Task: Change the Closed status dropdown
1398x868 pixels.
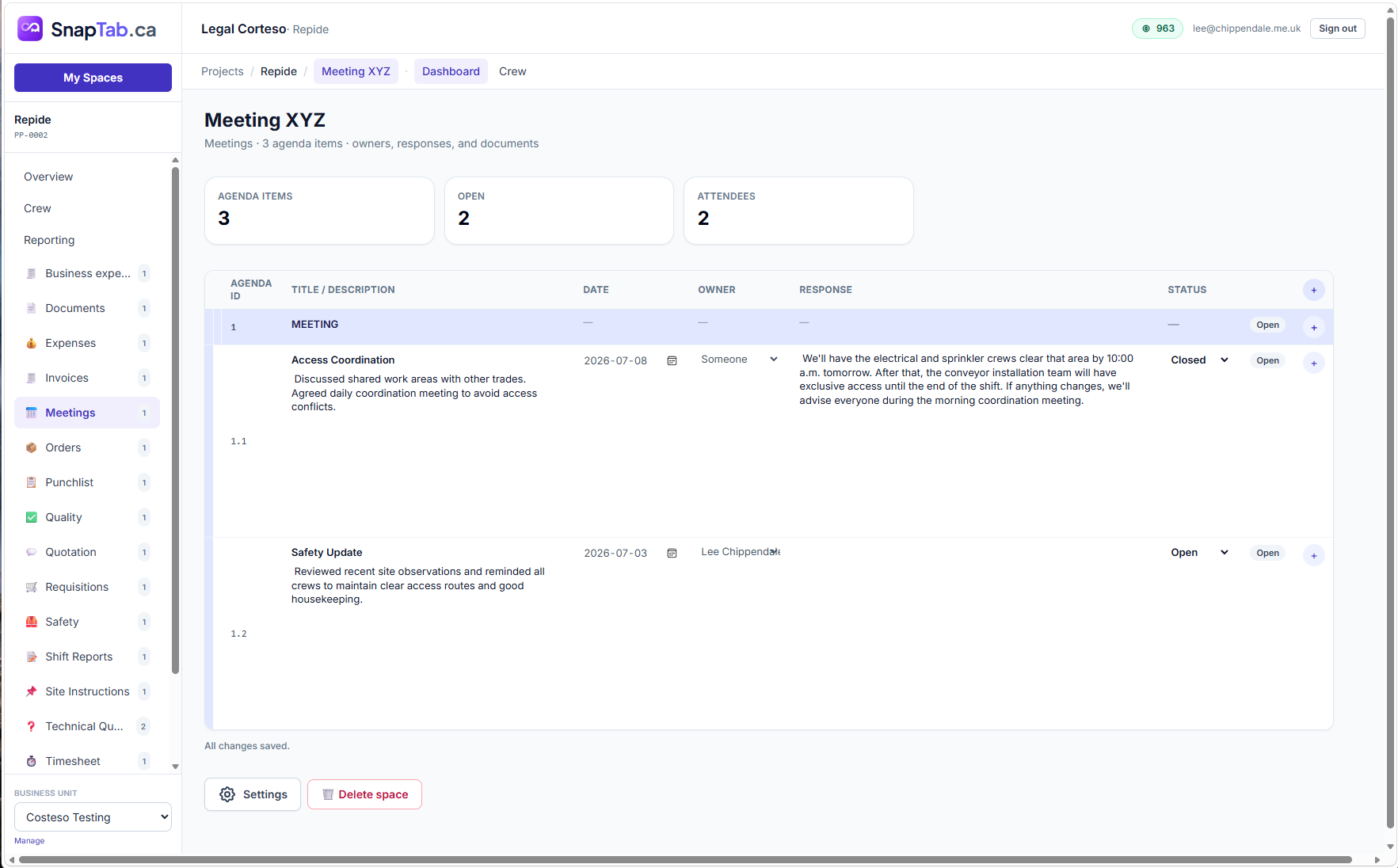Action: point(1199,360)
